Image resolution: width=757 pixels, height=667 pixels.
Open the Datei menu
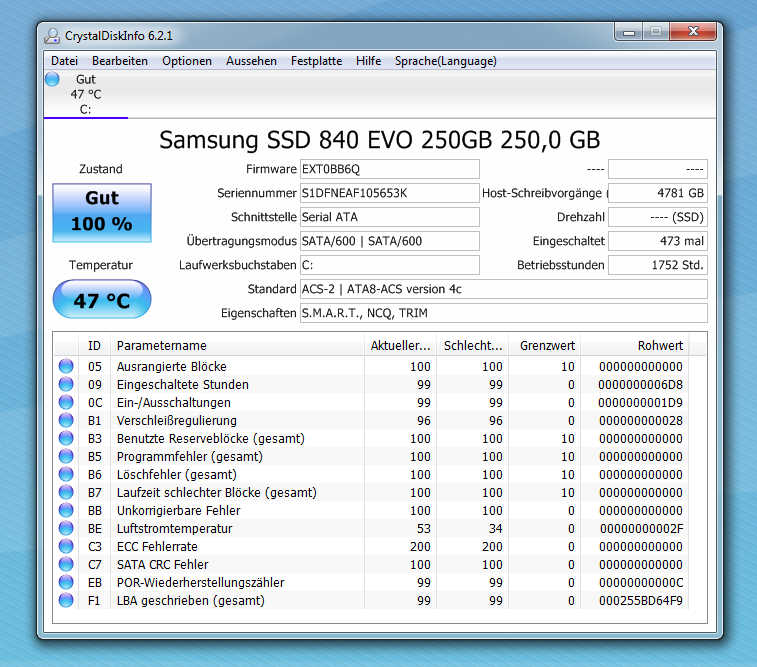(64, 61)
